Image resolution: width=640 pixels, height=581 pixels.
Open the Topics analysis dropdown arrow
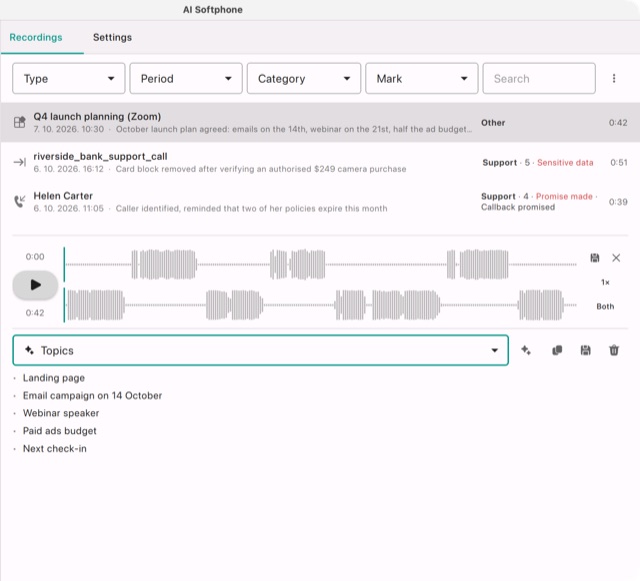click(494, 350)
